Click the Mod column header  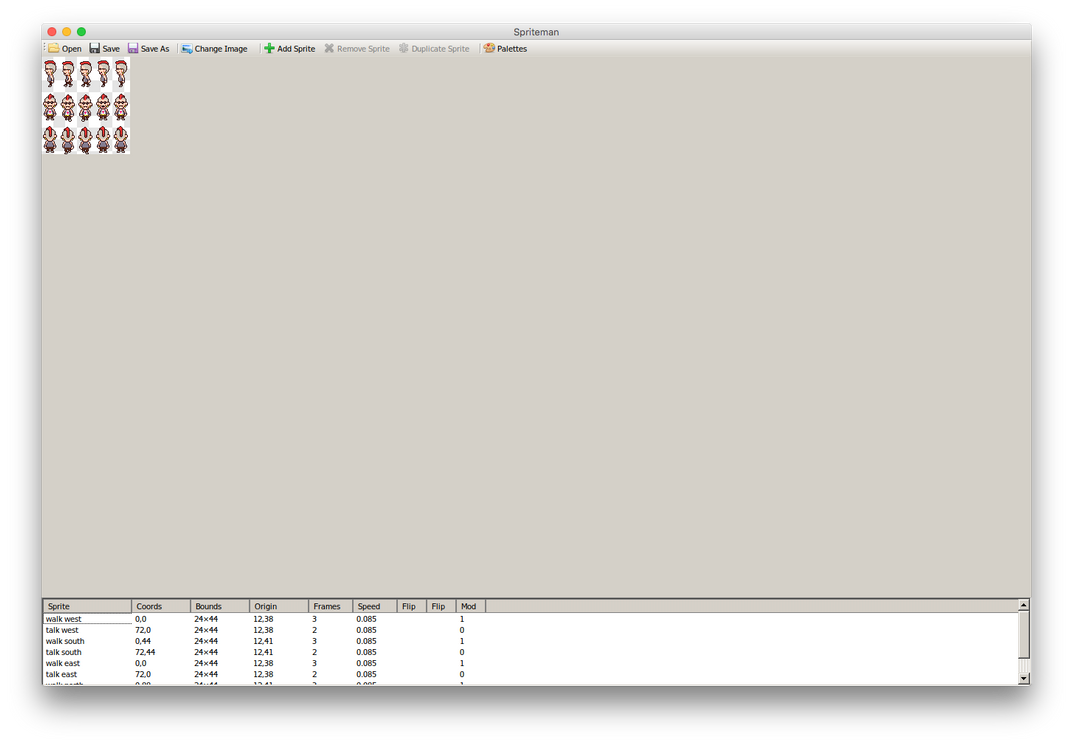click(470, 606)
